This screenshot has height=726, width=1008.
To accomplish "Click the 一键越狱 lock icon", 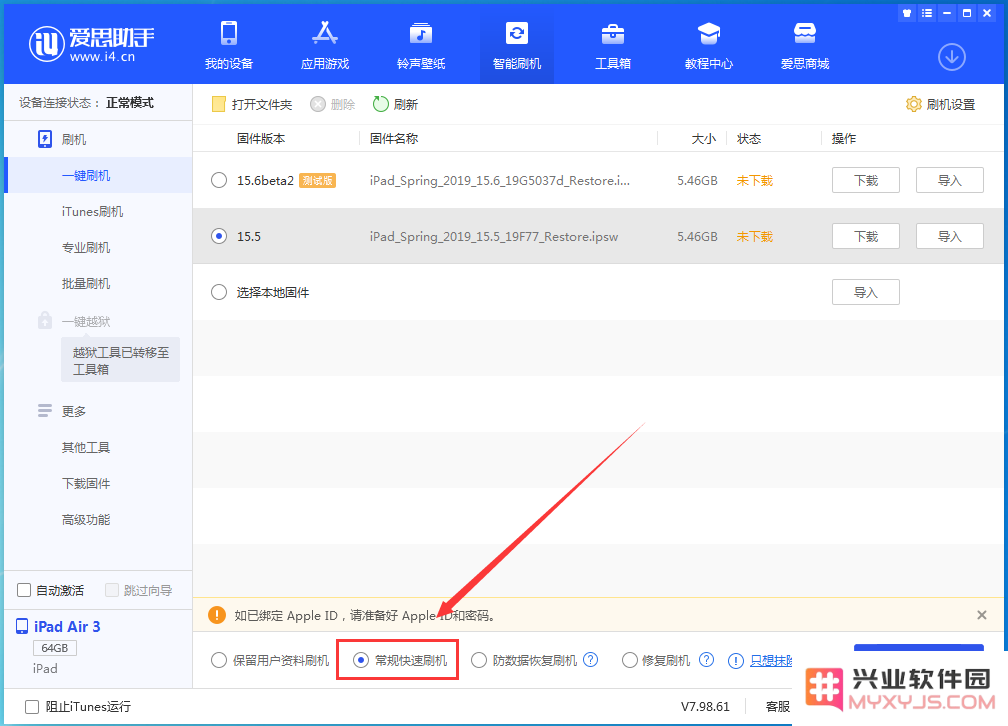I will click(44, 320).
